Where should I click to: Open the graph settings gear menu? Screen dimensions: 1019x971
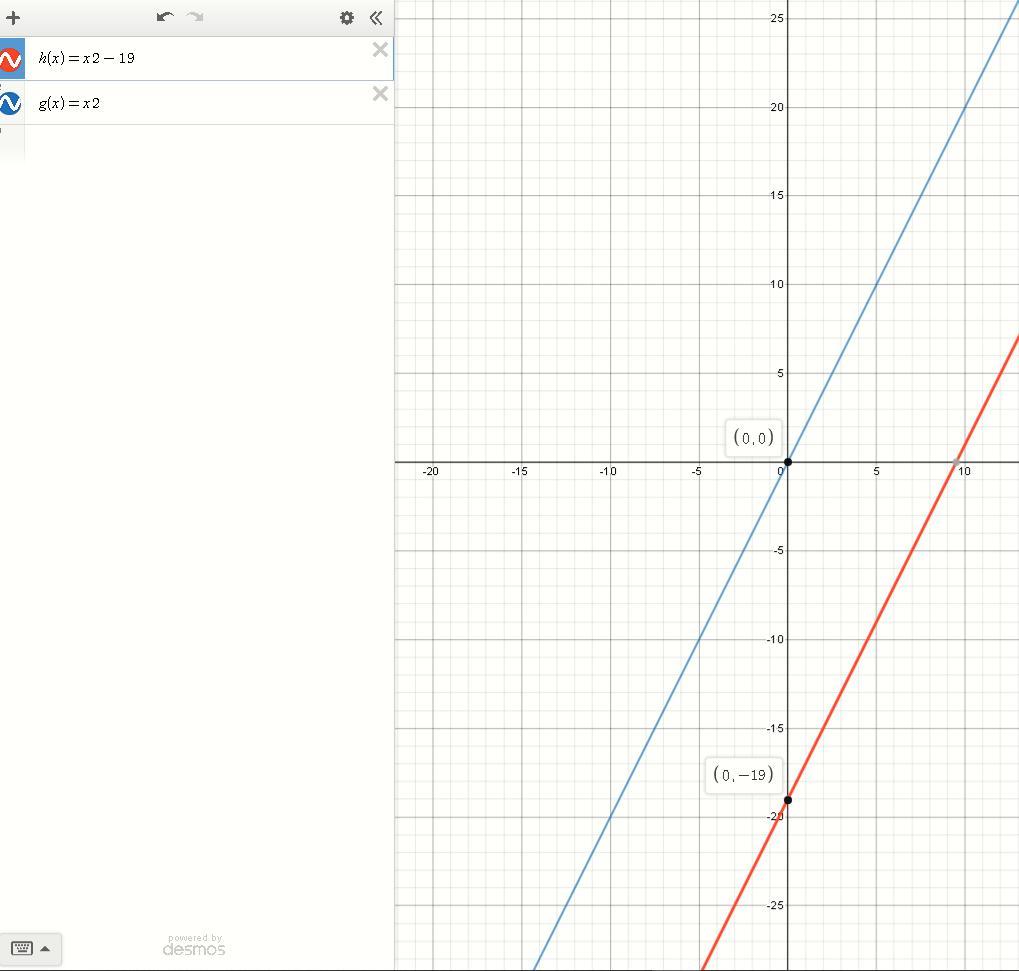click(347, 18)
